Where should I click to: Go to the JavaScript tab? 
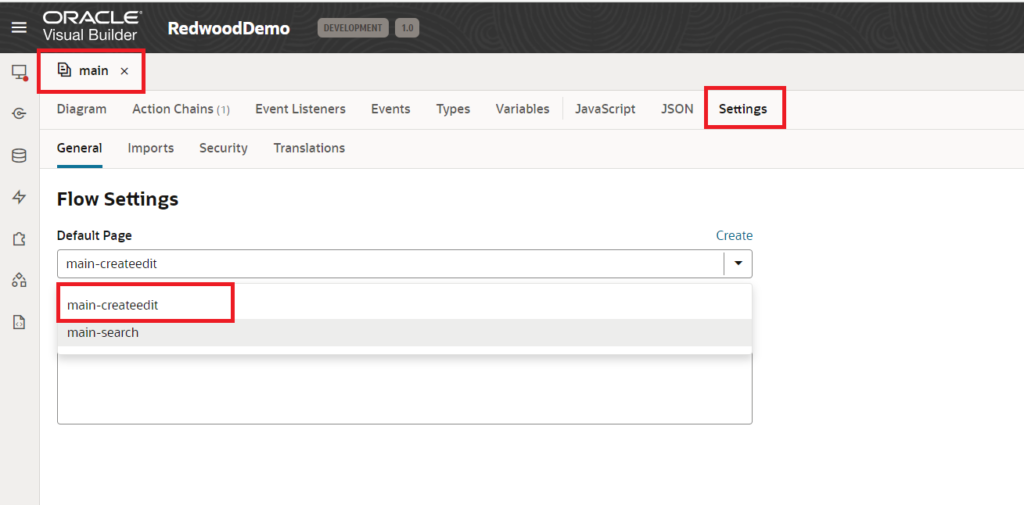pos(605,109)
